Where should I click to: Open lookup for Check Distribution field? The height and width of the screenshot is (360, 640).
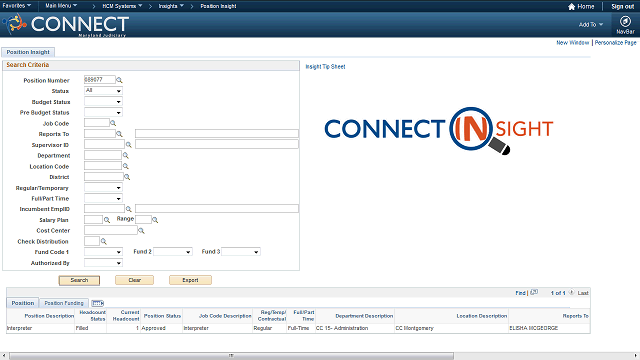coord(104,241)
